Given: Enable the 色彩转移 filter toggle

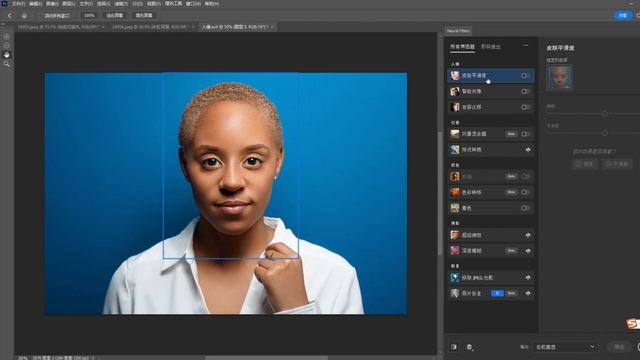Looking at the screenshot, I should click(525, 192).
